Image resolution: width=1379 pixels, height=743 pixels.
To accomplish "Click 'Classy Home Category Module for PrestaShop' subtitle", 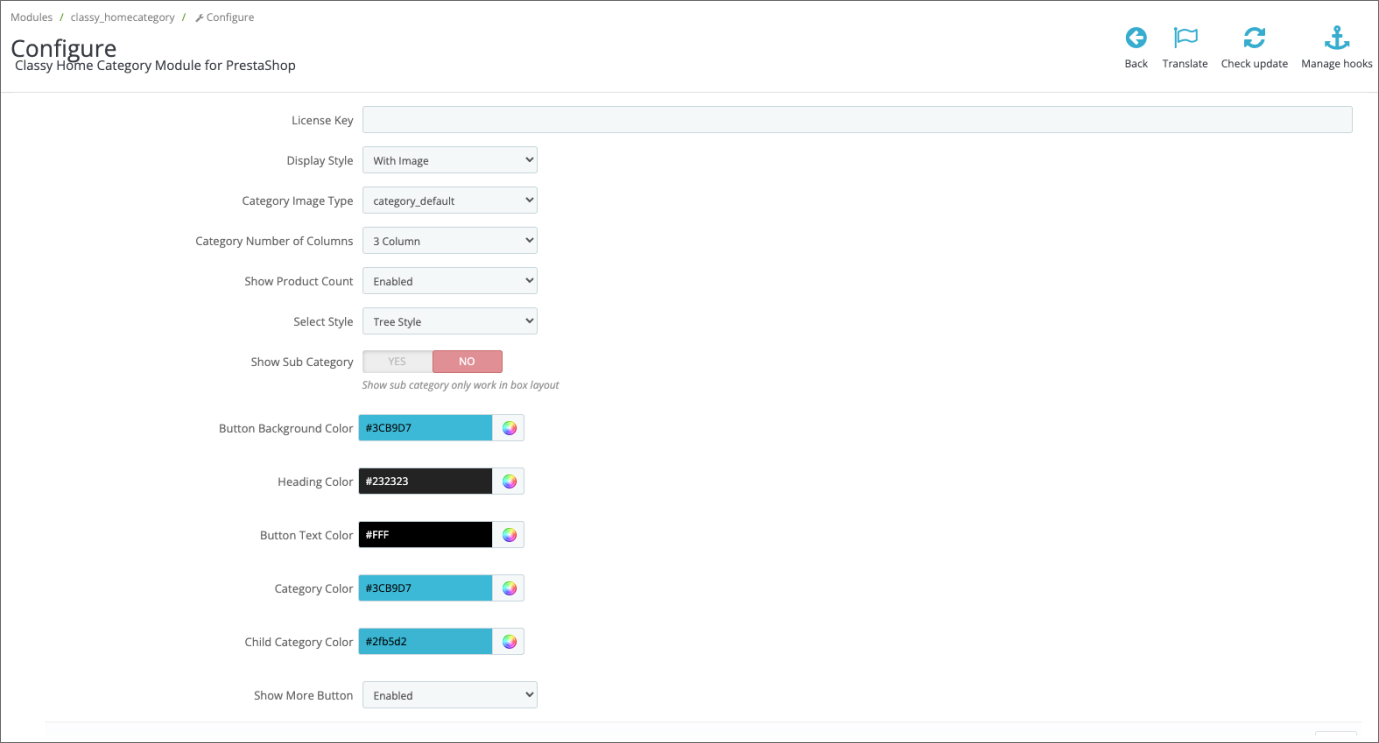I will pyautogui.click(x=155, y=66).
